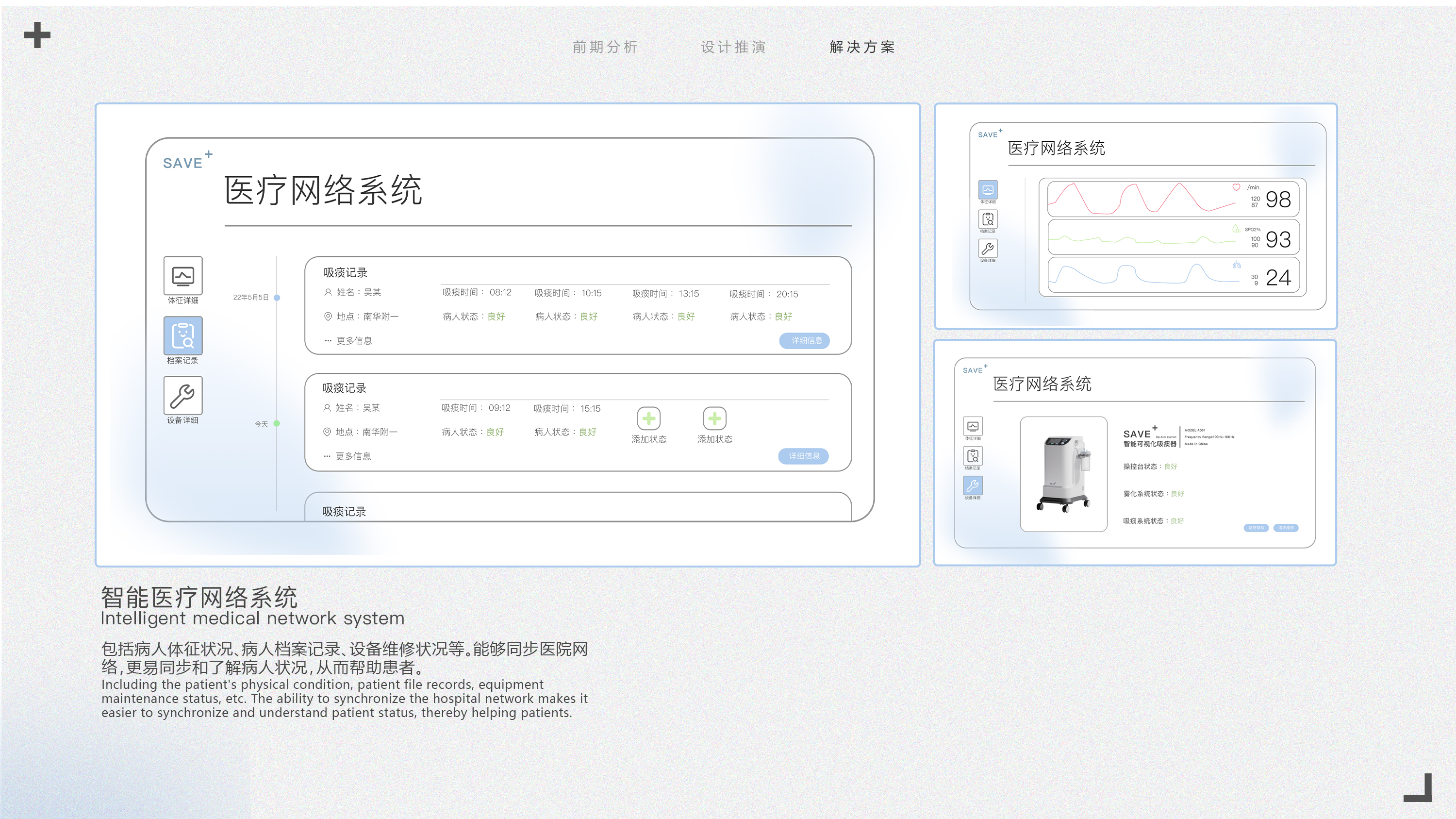Click 详细信息 button in today's record
The image size is (1456, 819).
tap(803, 456)
